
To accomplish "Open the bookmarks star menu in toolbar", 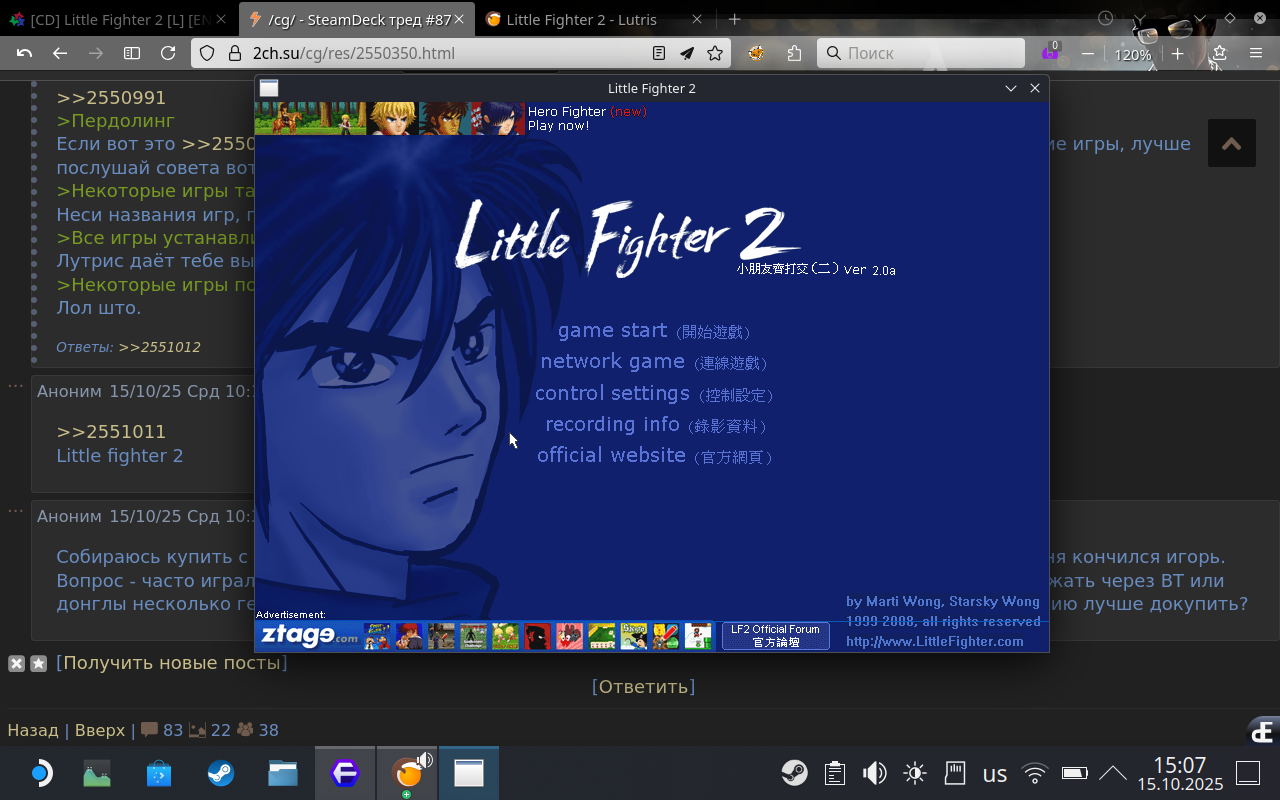I will click(1219, 53).
